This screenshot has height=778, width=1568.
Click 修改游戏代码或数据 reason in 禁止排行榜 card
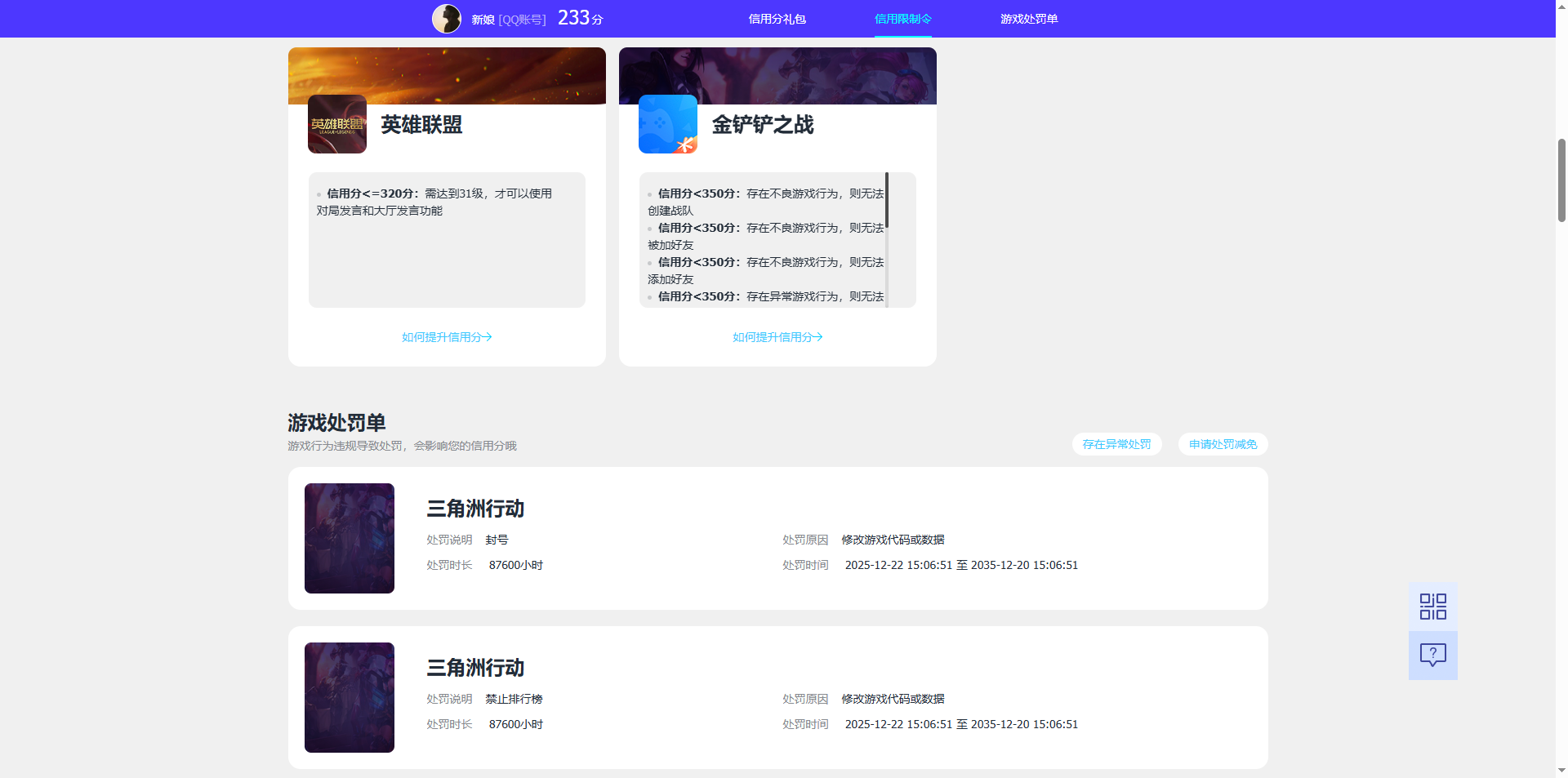pos(893,699)
